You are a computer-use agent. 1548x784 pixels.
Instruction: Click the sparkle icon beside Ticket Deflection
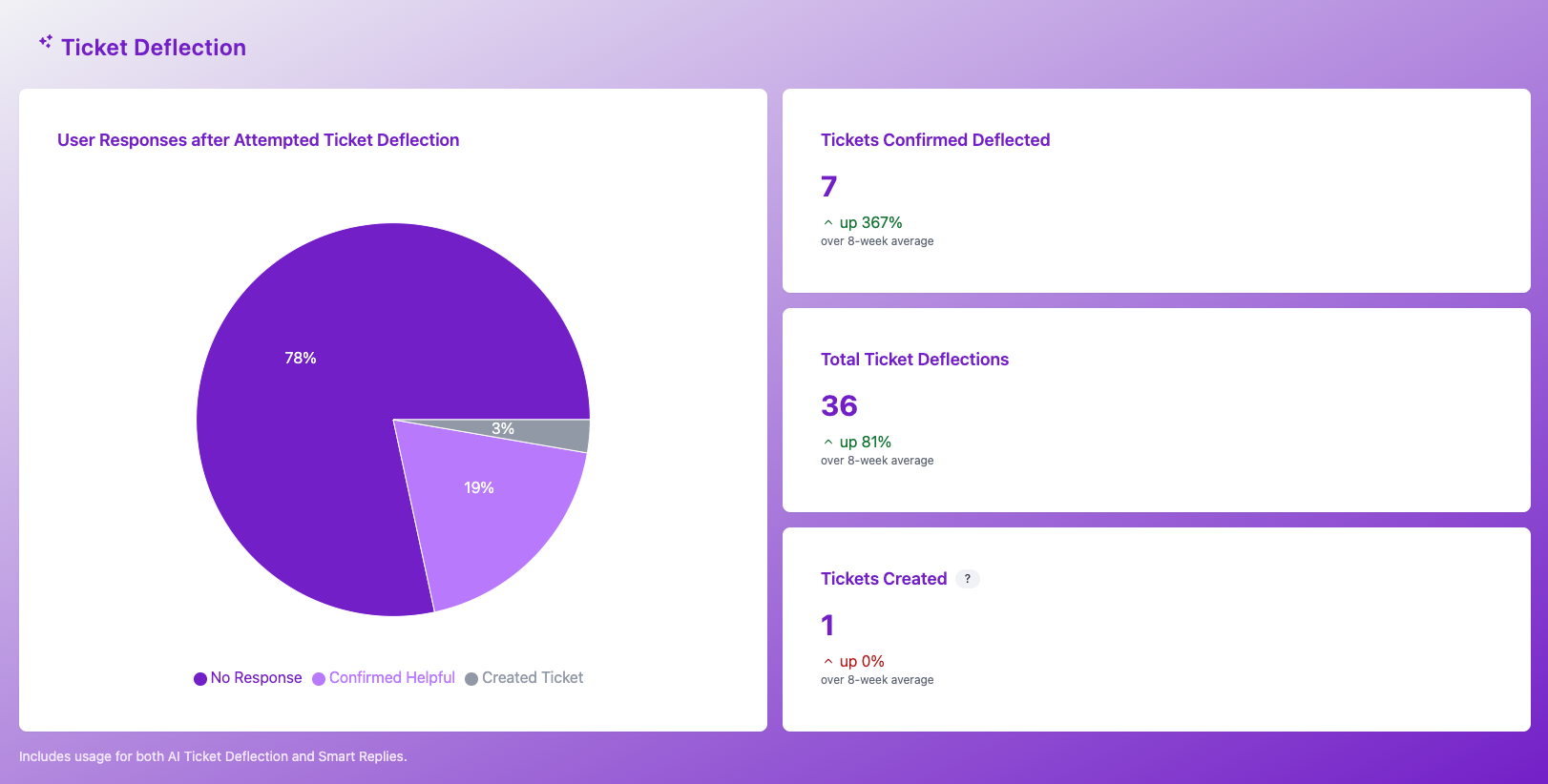[x=45, y=42]
